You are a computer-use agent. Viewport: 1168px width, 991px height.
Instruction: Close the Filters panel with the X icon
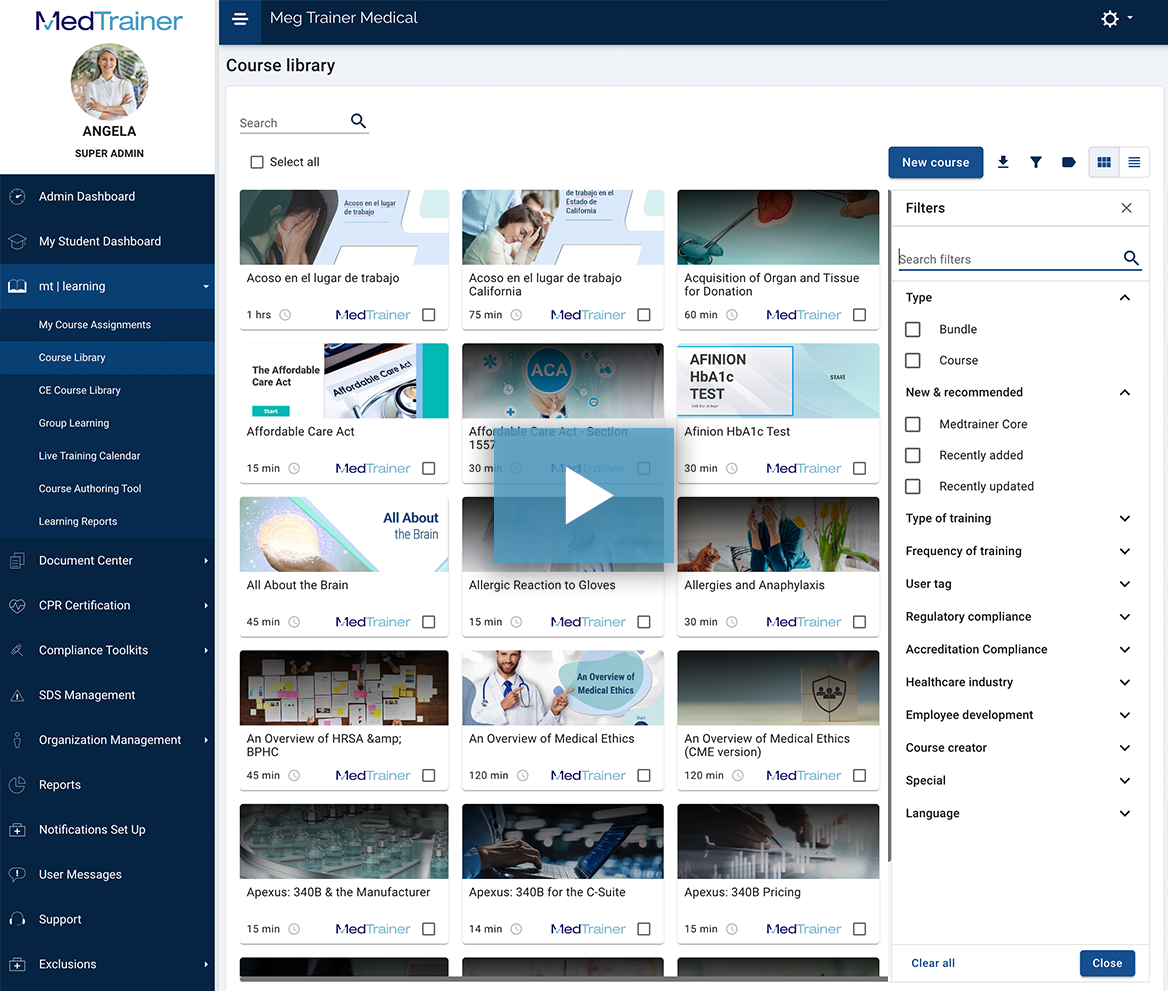pos(1126,208)
